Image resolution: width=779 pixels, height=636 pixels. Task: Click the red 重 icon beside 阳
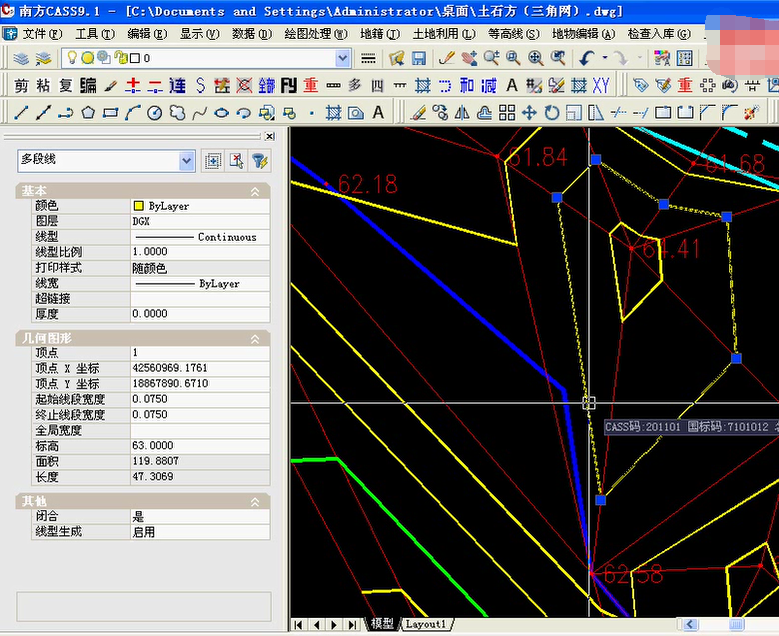click(x=311, y=85)
